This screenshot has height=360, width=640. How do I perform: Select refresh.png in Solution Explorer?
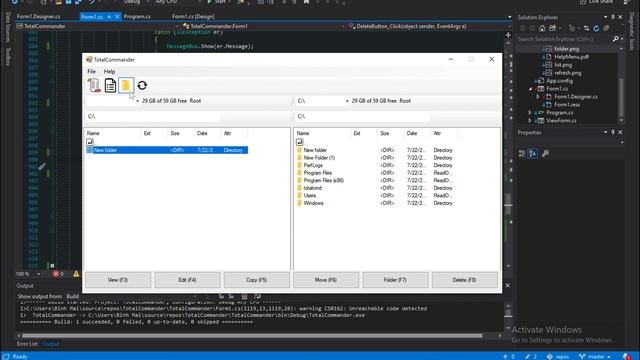[x=567, y=73]
